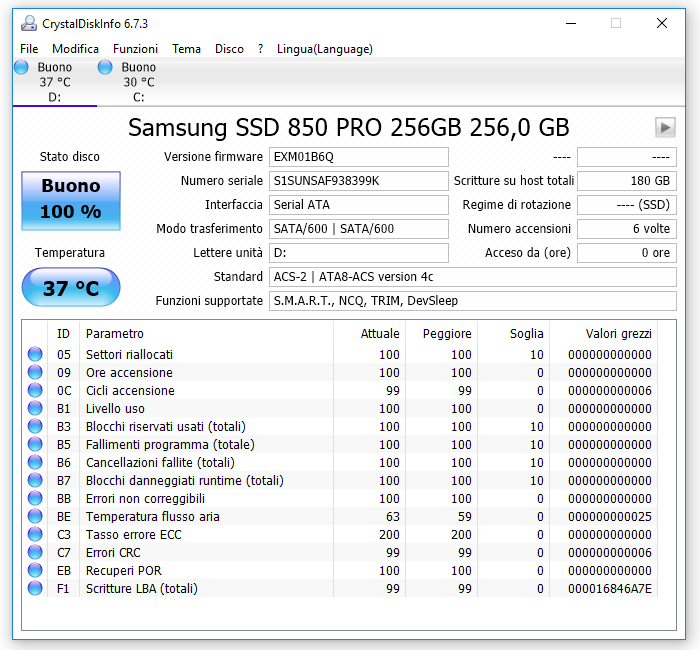Select the Temperatura flusso aria parameter text
The height and width of the screenshot is (650, 700).
[x=153, y=517]
